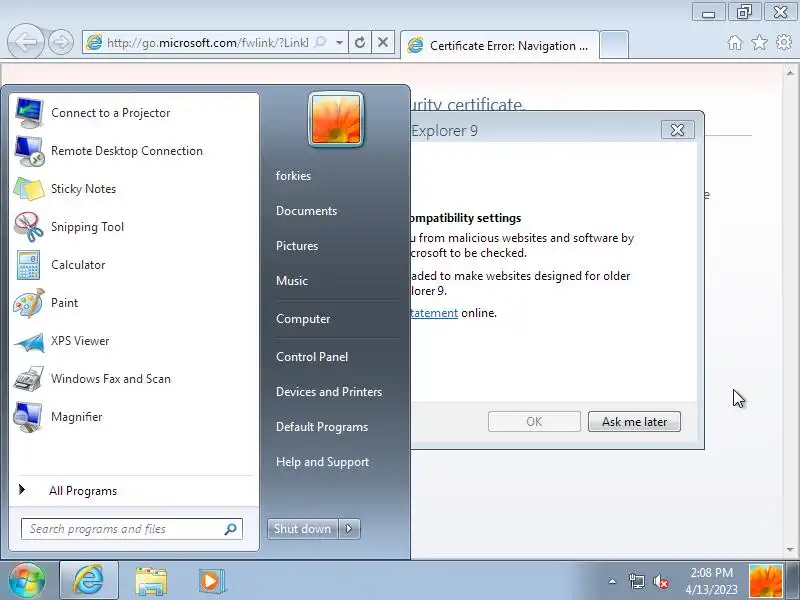Open forkies user folder
This screenshot has width=800, height=600.
pos(293,176)
